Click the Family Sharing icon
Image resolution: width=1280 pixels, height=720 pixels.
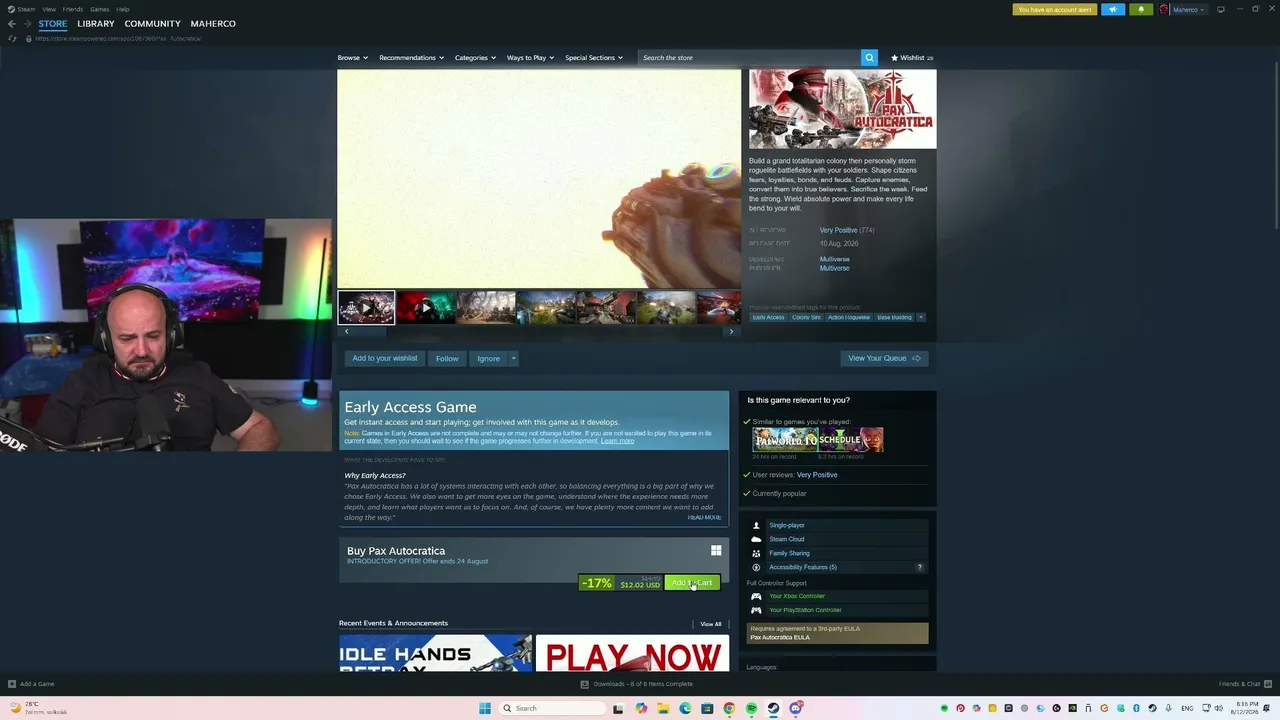click(x=756, y=553)
